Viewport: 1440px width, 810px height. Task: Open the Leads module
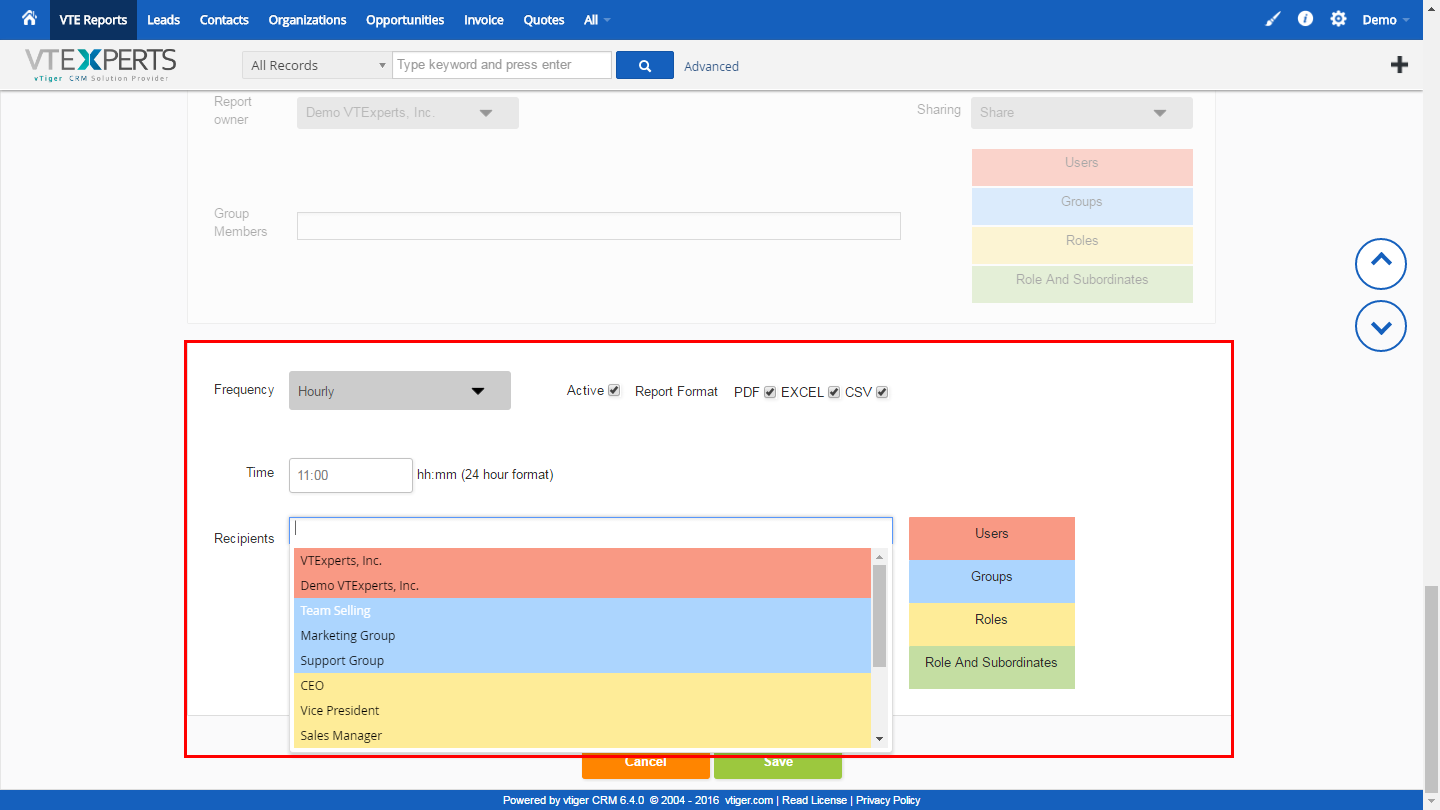[163, 20]
